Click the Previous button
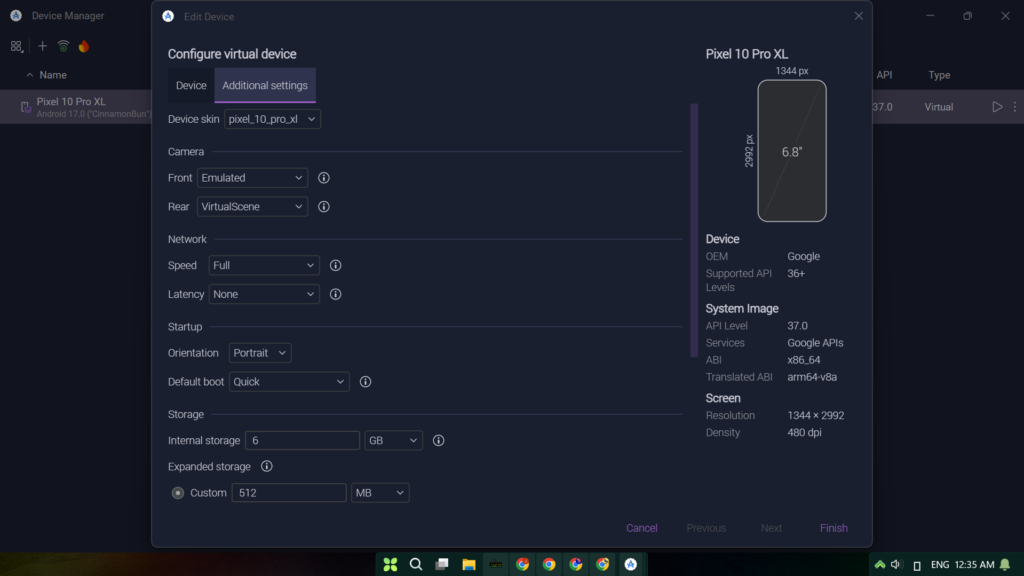 click(x=706, y=528)
